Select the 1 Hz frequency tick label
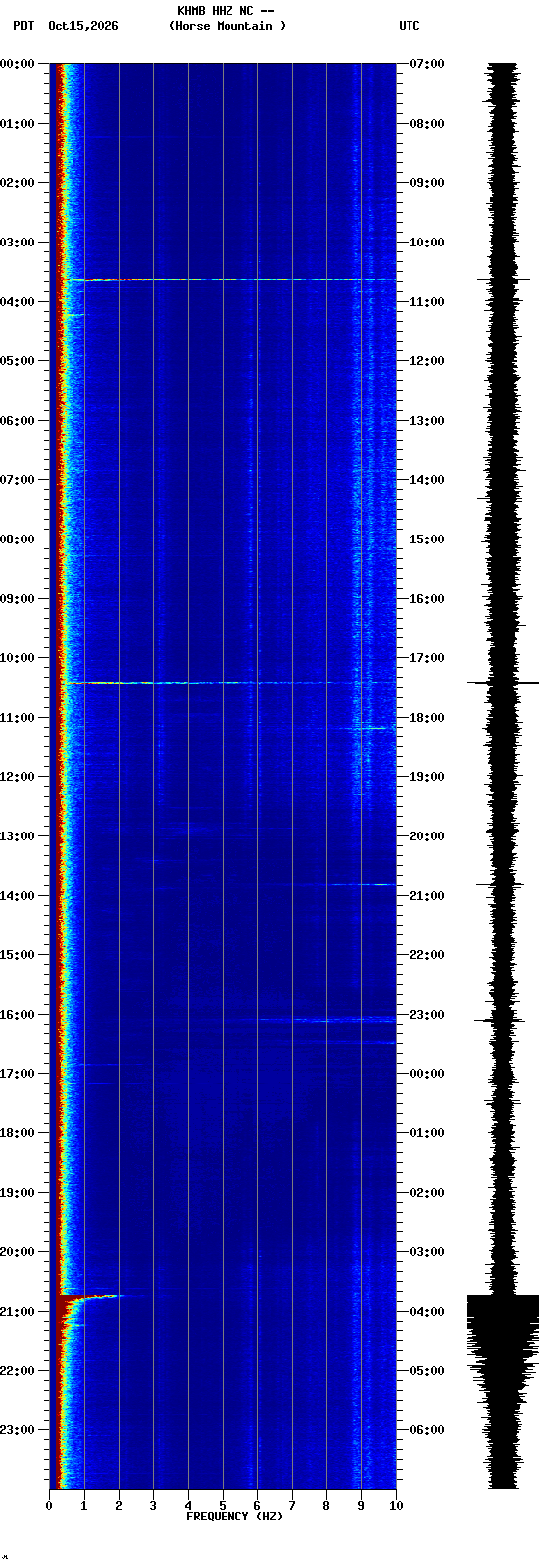The height and width of the screenshot is (1568, 546). [x=84, y=1506]
